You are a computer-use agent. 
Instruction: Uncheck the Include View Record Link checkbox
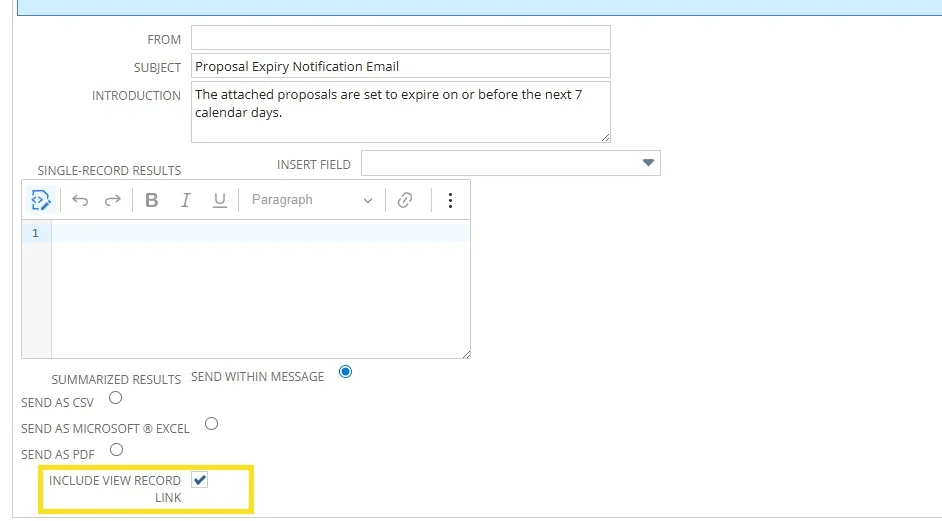click(x=199, y=480)
